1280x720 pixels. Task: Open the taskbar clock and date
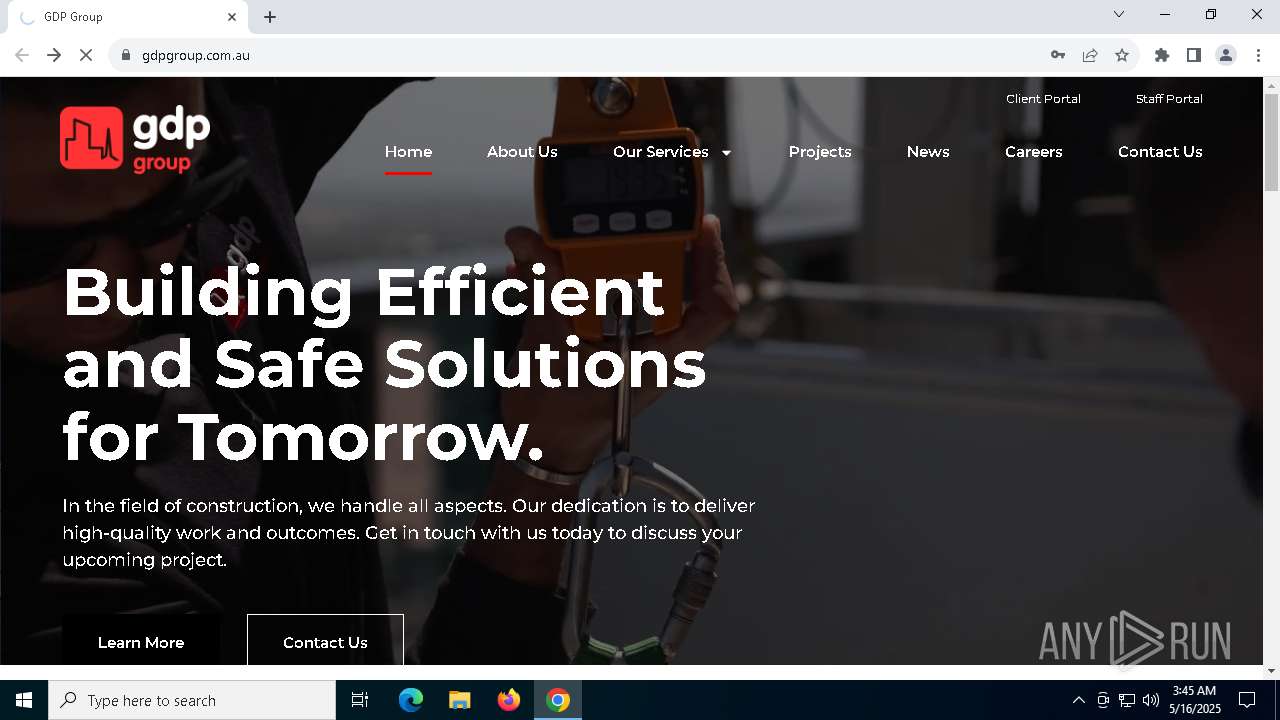[1195, 700]
